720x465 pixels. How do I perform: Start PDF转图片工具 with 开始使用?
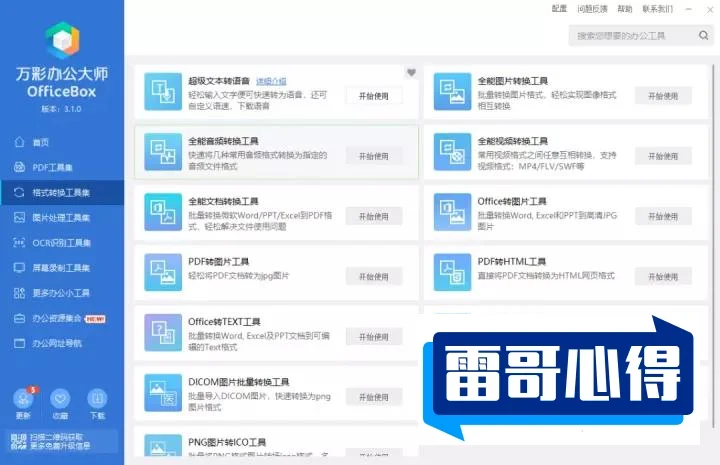point(374,276)
